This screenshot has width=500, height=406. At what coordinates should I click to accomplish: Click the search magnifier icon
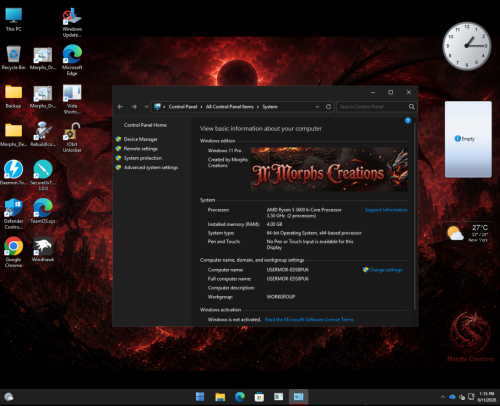point(412,107)
